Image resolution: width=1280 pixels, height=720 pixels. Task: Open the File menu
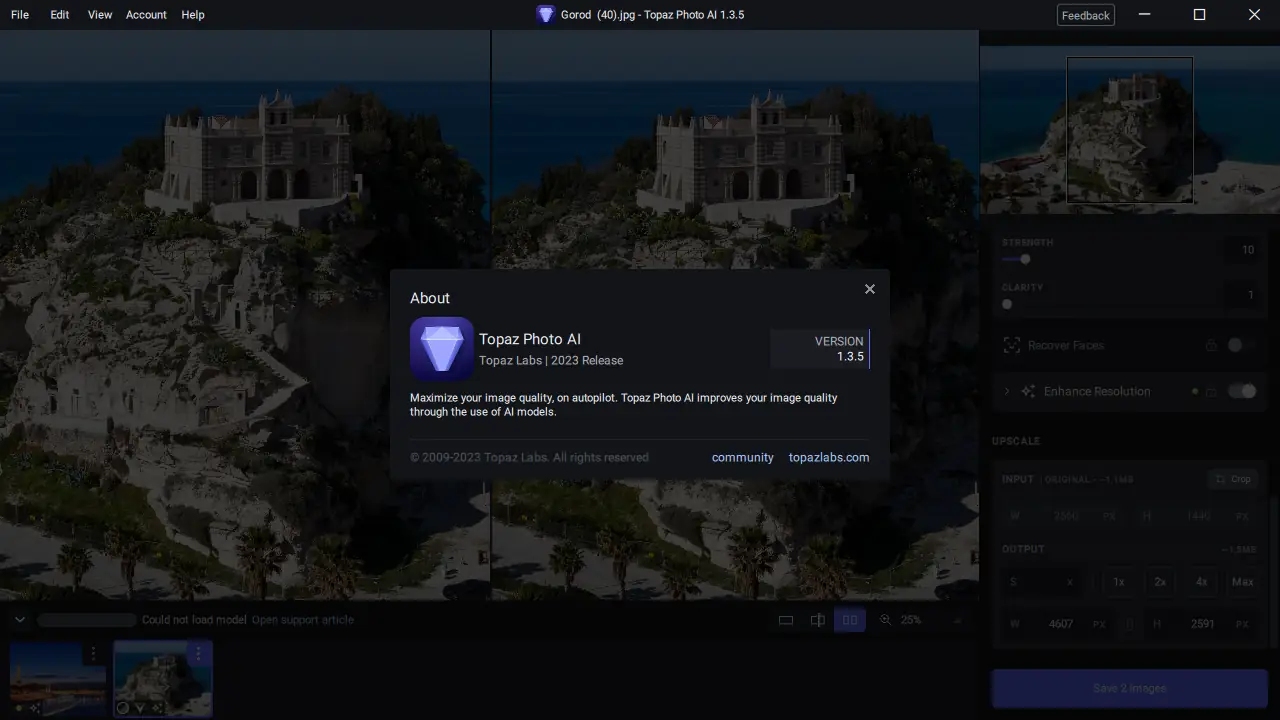click(x=20, y=15)
